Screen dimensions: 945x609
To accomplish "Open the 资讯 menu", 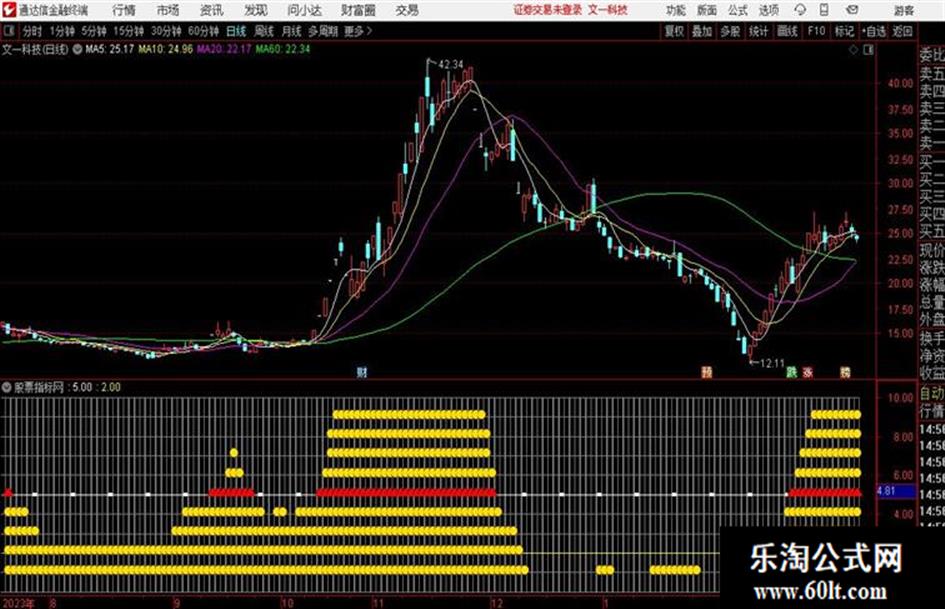I will [212, 10].
